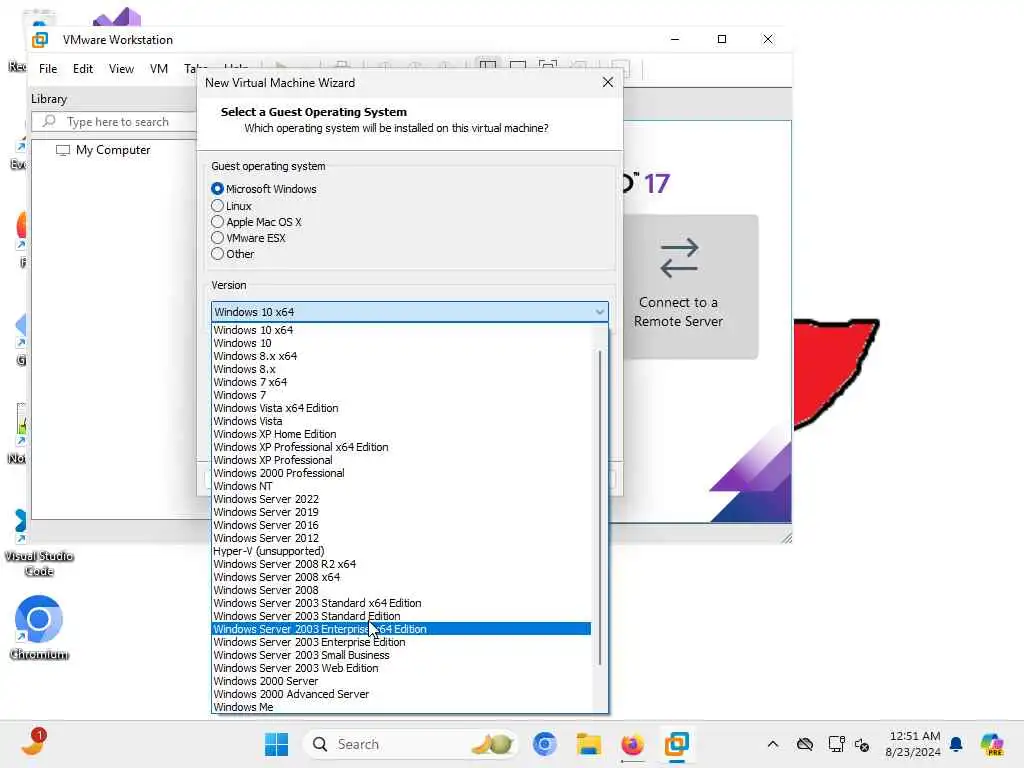
Task: Choose Windows Vista x64 Edition
Action: 402,408
